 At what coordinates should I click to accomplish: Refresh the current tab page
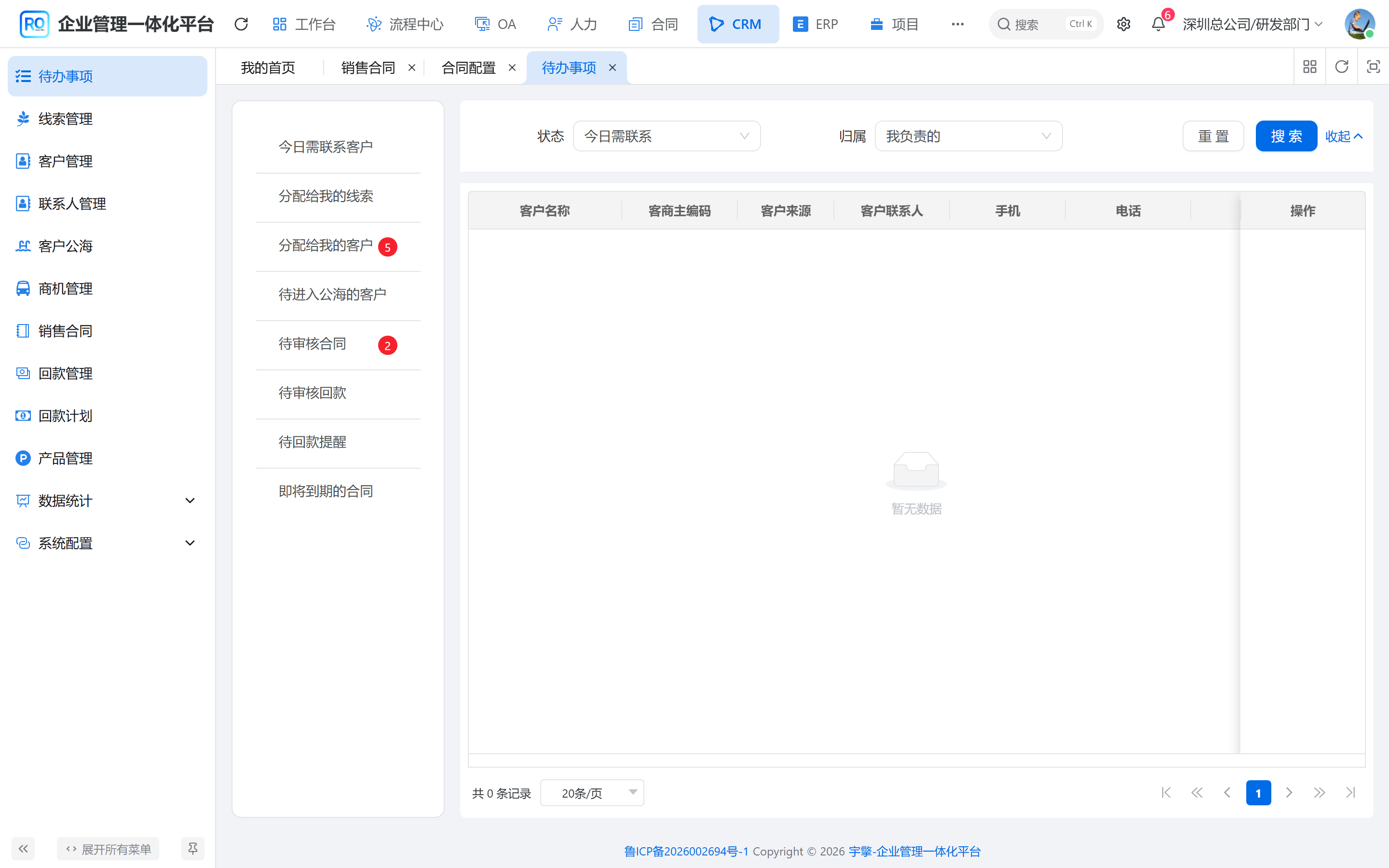[1341, 67]
